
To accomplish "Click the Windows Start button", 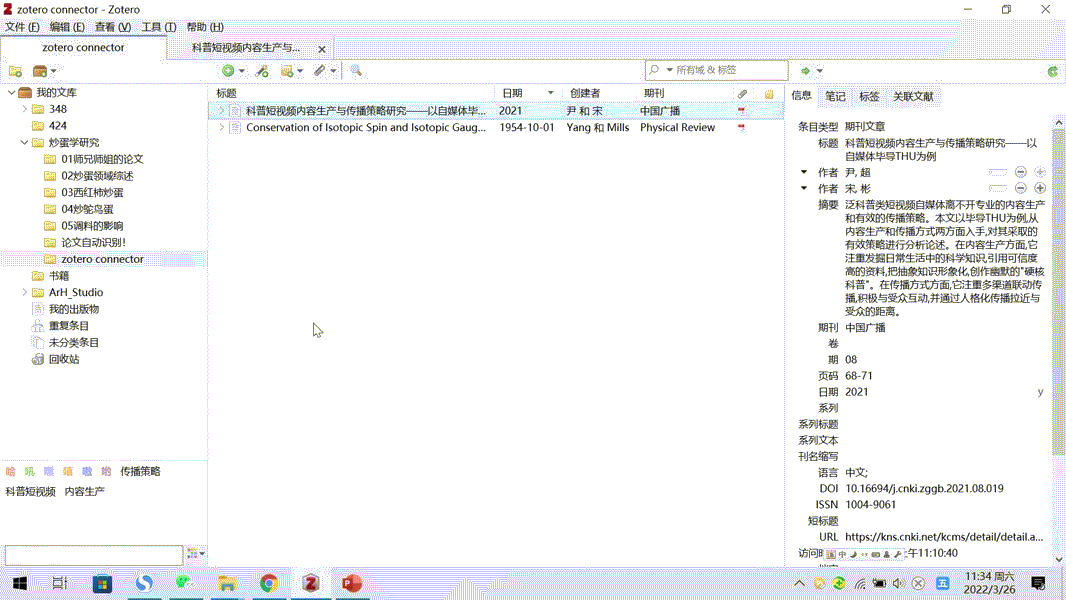I will 20,583.
